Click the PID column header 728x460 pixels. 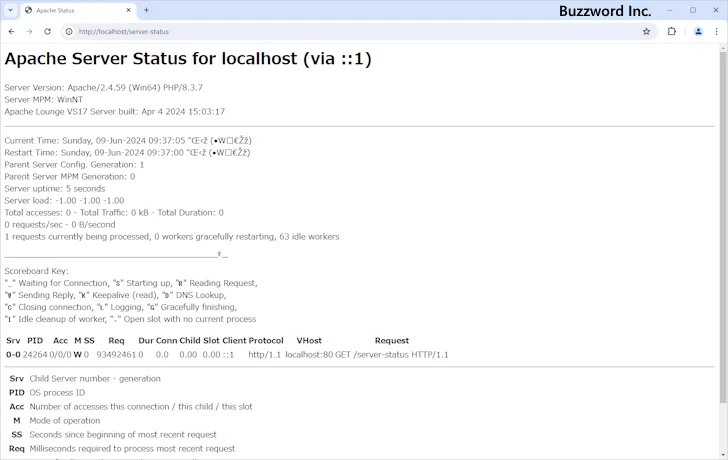[35, 341]
